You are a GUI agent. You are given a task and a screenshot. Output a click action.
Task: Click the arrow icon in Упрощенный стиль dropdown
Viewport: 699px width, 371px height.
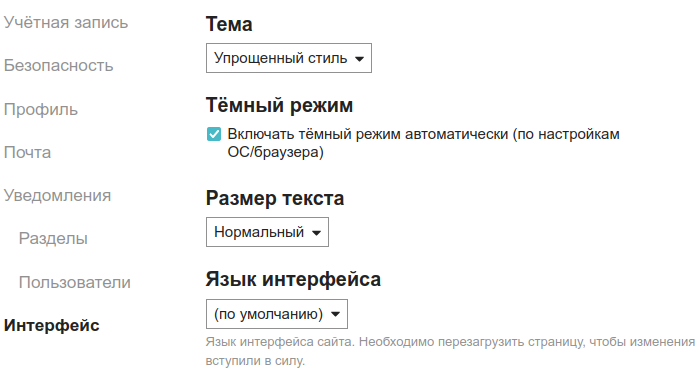point(359,59)
